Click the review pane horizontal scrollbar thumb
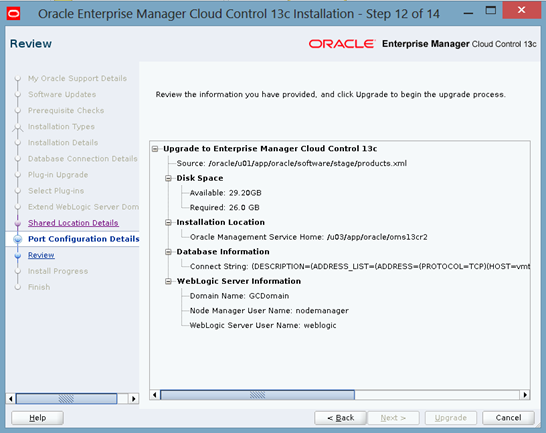Viewport: 546px width, 433px height. pos(257,395)
